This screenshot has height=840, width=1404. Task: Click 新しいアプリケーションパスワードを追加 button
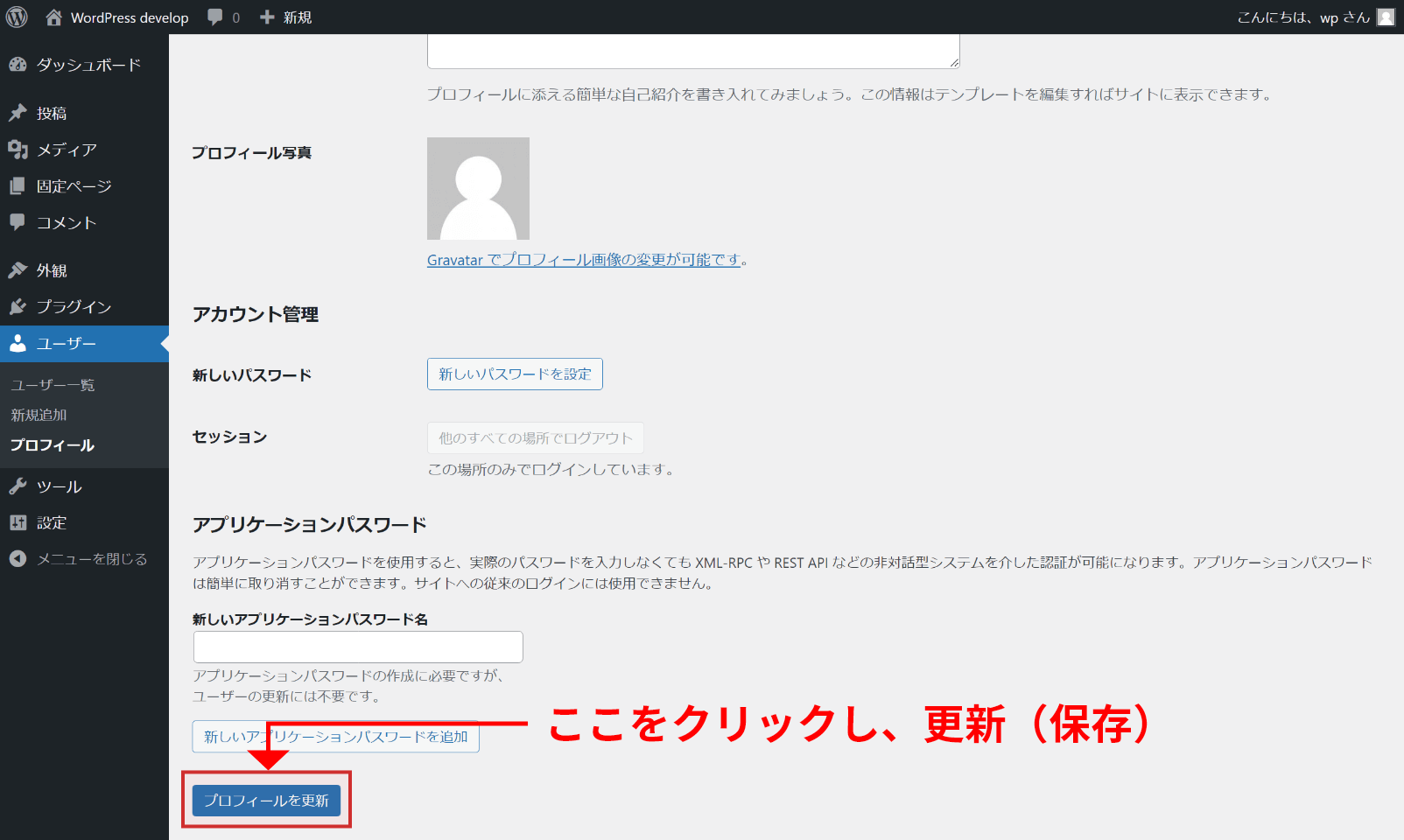click(x=336, y=737)
